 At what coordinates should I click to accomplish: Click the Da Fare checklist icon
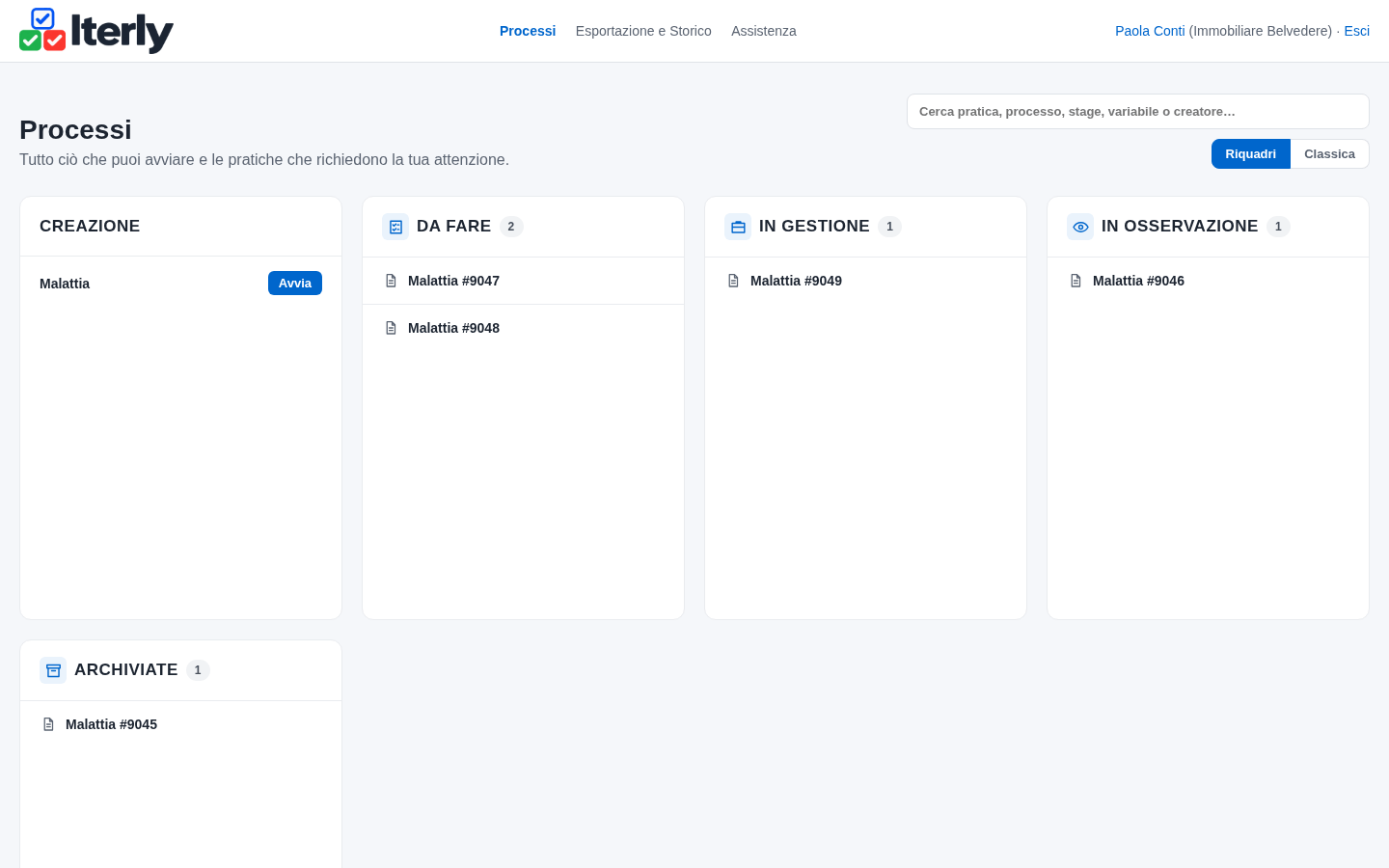(x=395, y=227)
